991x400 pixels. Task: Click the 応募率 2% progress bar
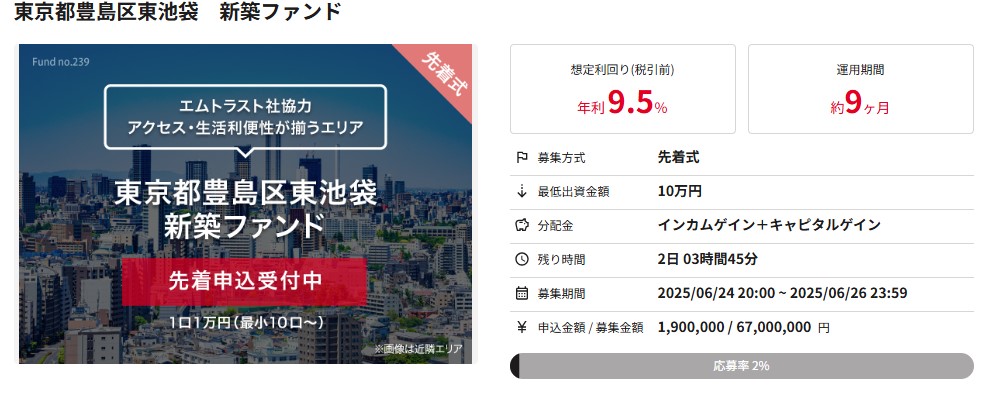coord(741,366)
